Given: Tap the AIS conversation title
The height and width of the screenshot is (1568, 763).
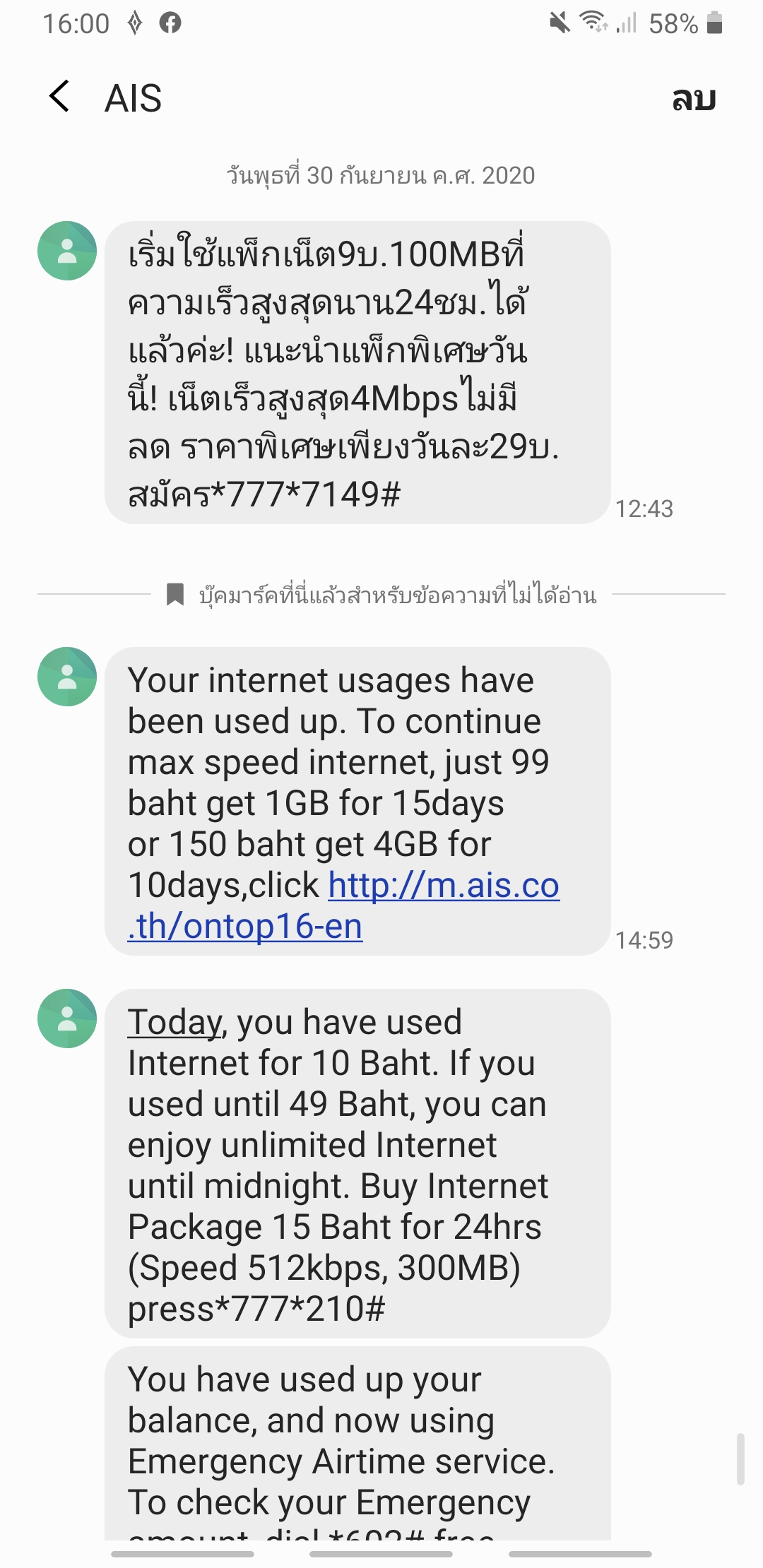Looking at the screenshot, I should pos(134,98).
